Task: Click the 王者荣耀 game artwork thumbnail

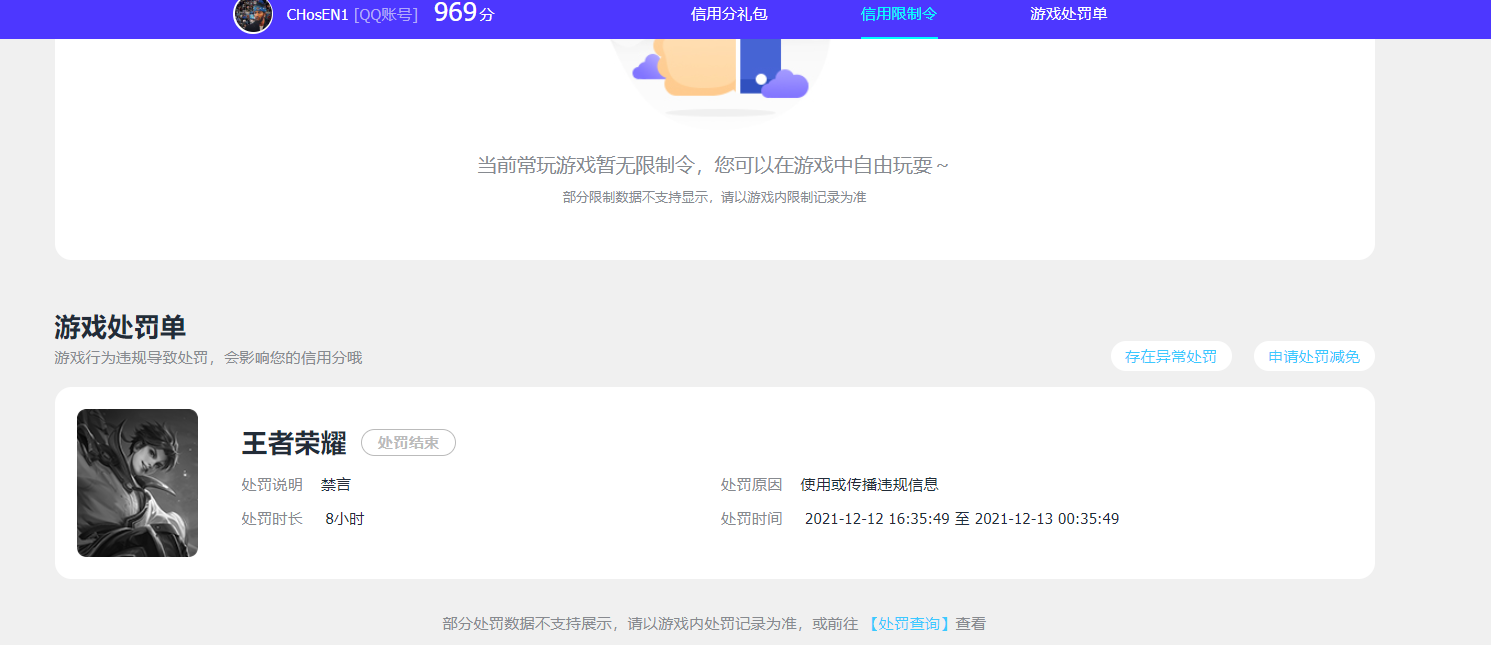Action: click(x=137, y=482)
